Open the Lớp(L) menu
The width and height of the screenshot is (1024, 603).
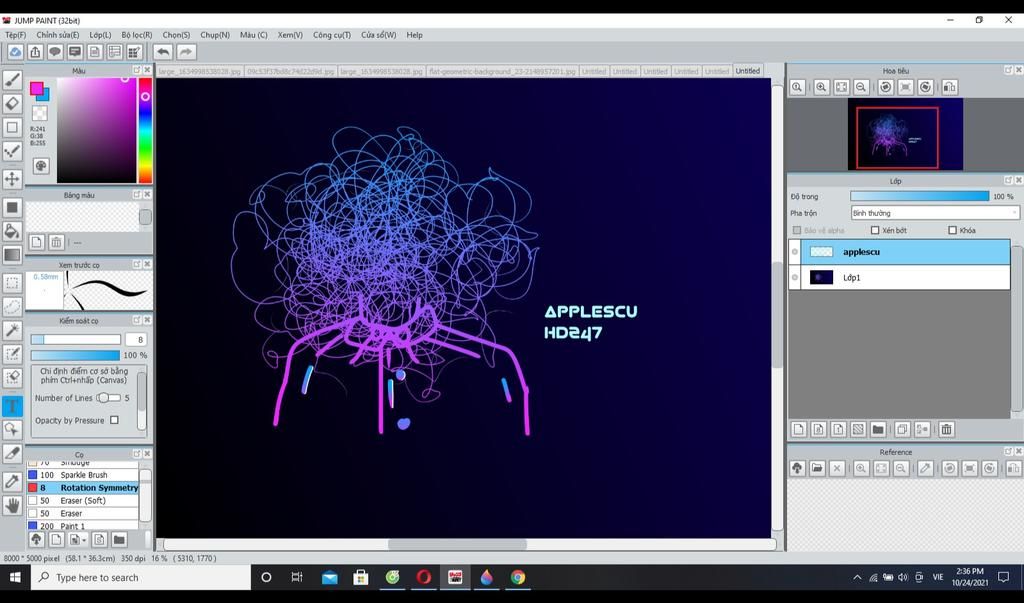pyautogui.click(x=100, y=35)
